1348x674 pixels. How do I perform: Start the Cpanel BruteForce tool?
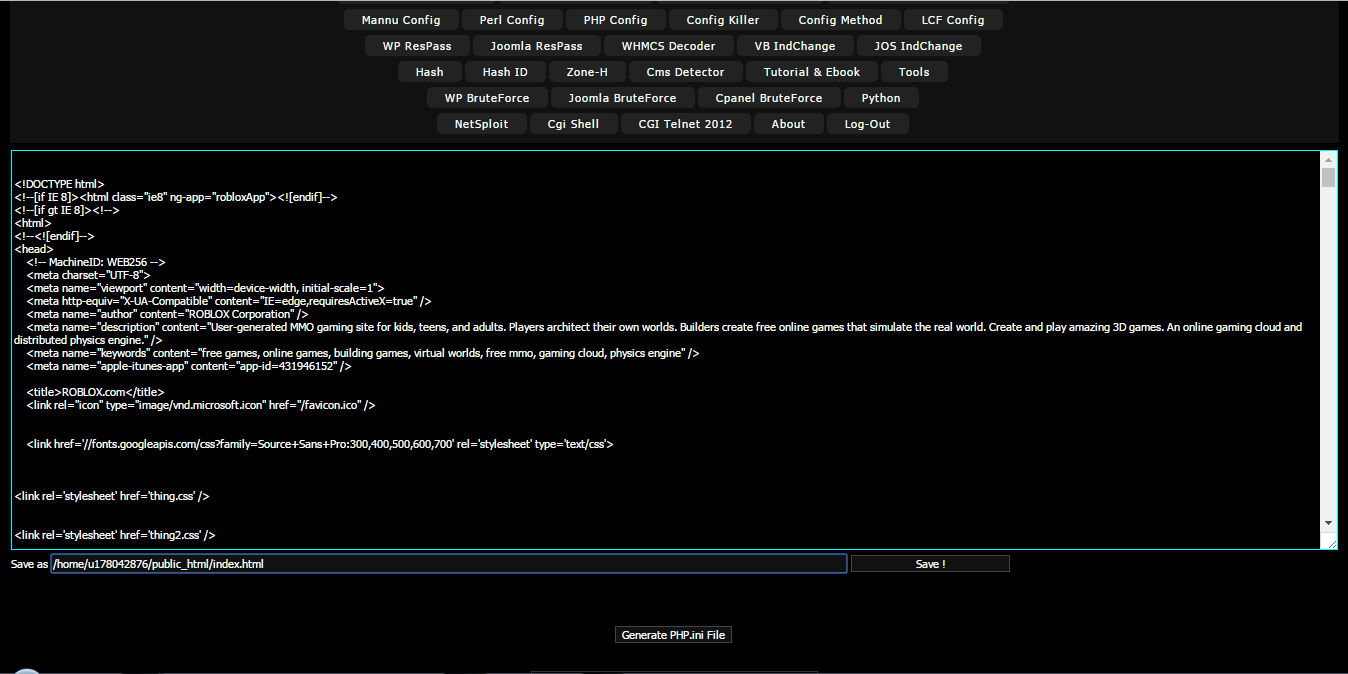tap(769, 97)
